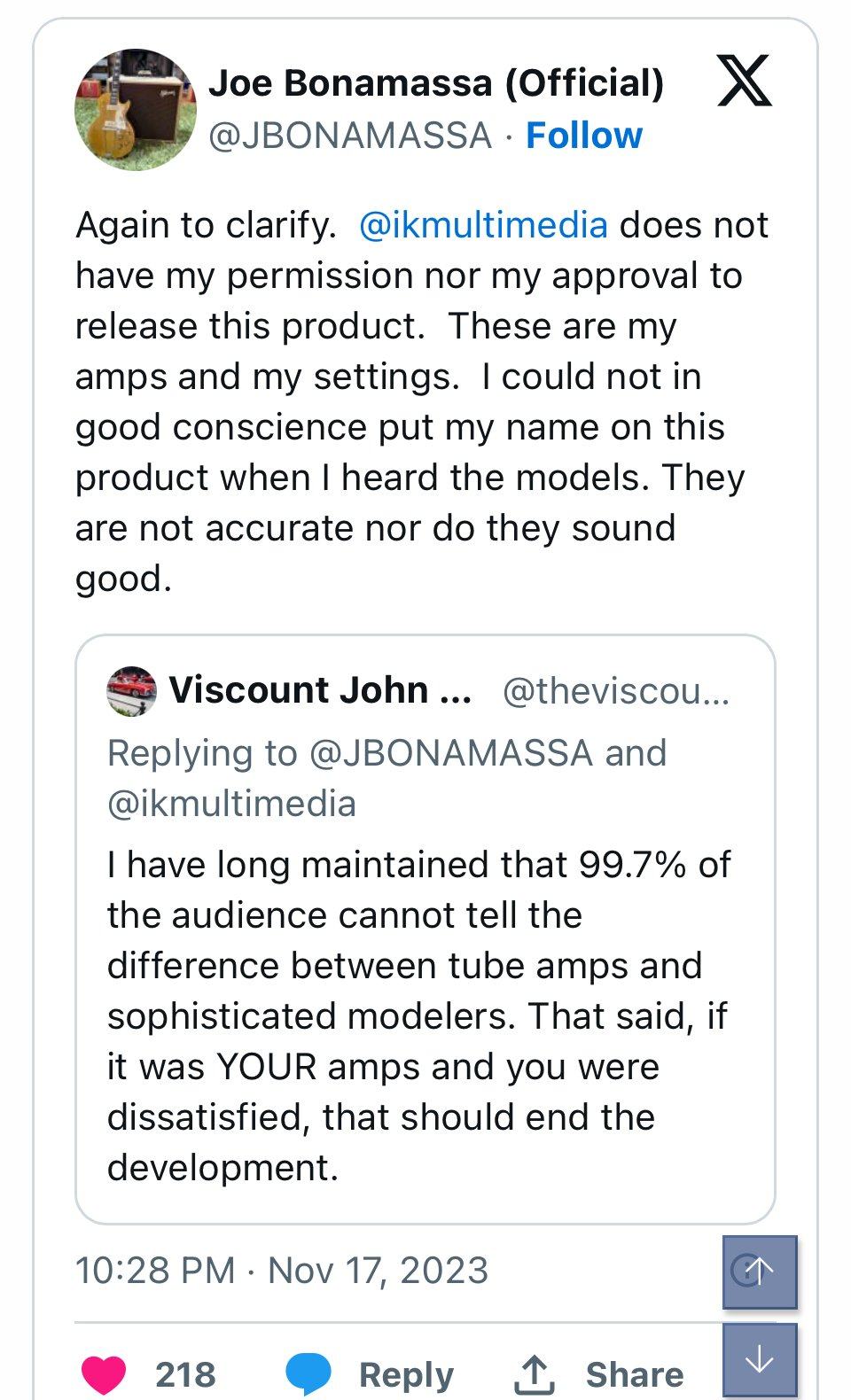Click the 218 likes count
Viewport: 851px width, 1400px height.
(x=185, y=1374)
